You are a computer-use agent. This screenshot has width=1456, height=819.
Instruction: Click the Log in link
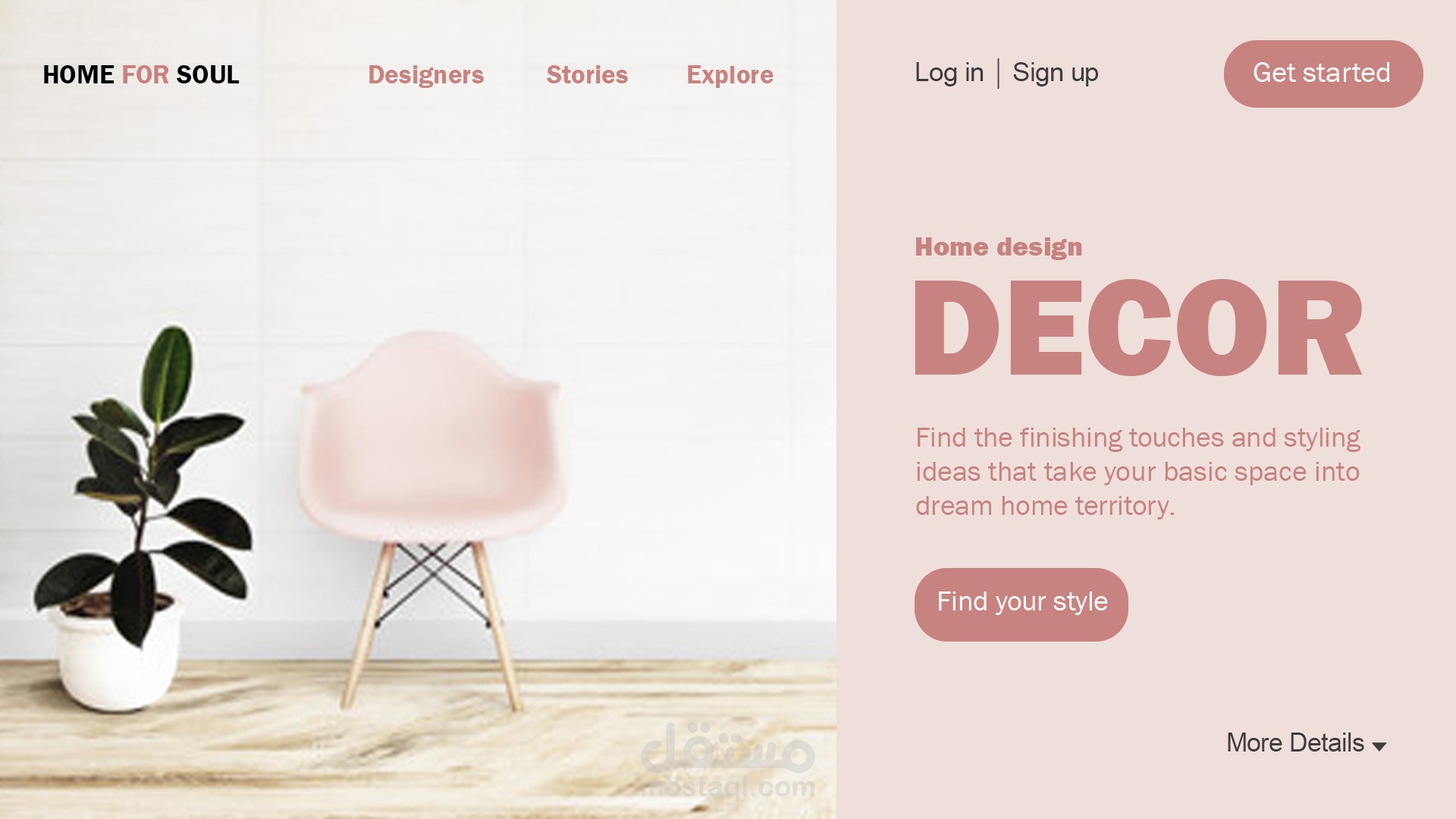[x=949, y=73]
